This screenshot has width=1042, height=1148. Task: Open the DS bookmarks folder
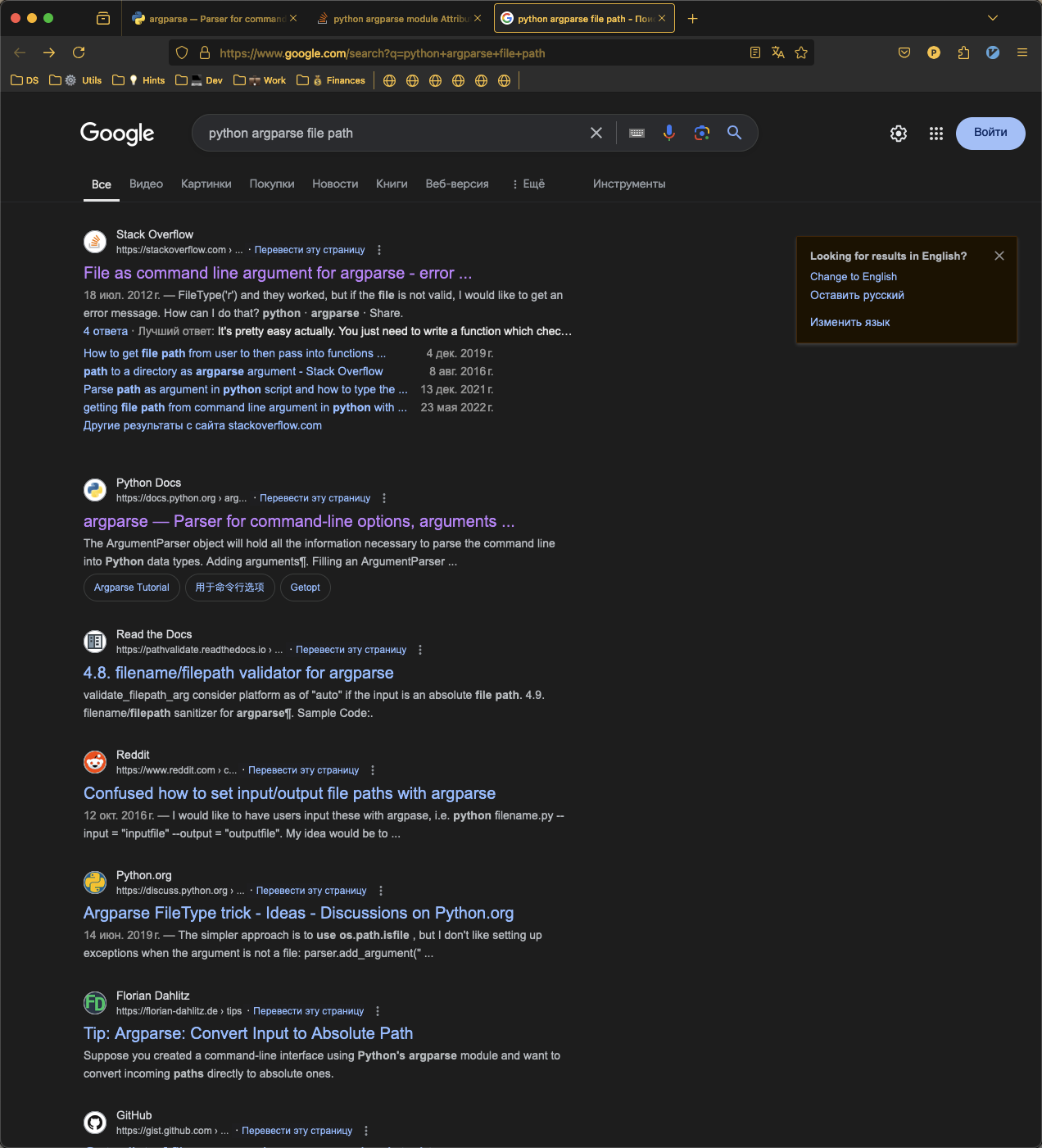pos(25,80)
